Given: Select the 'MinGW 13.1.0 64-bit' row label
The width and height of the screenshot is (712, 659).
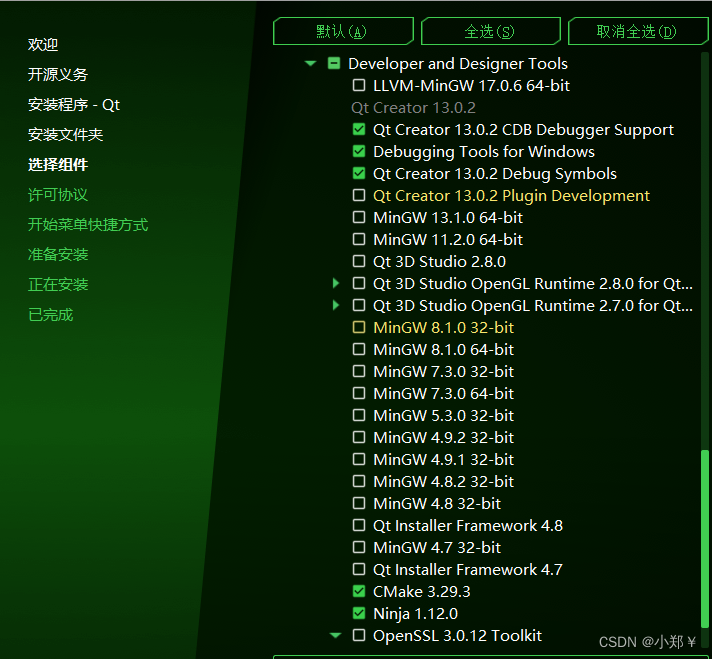Looking at the screenshot, I should 448,218.
